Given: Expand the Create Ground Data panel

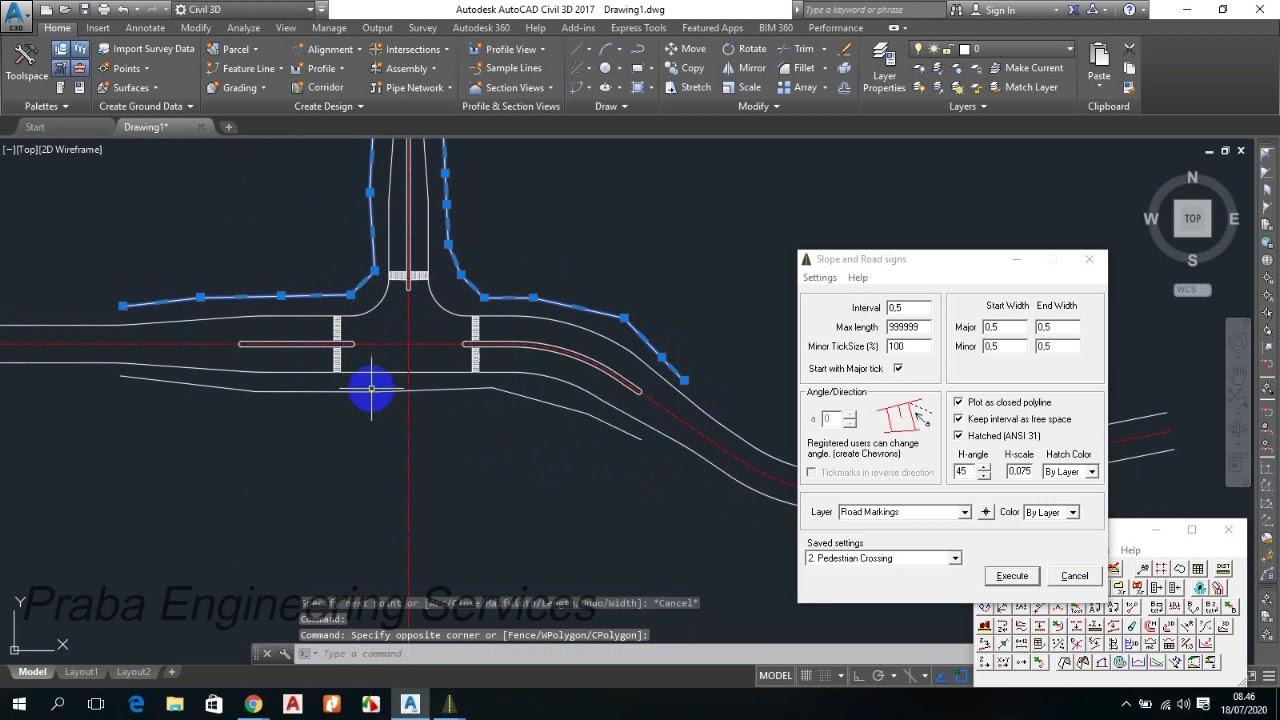Looking at the screenshot, I should 146,106.
